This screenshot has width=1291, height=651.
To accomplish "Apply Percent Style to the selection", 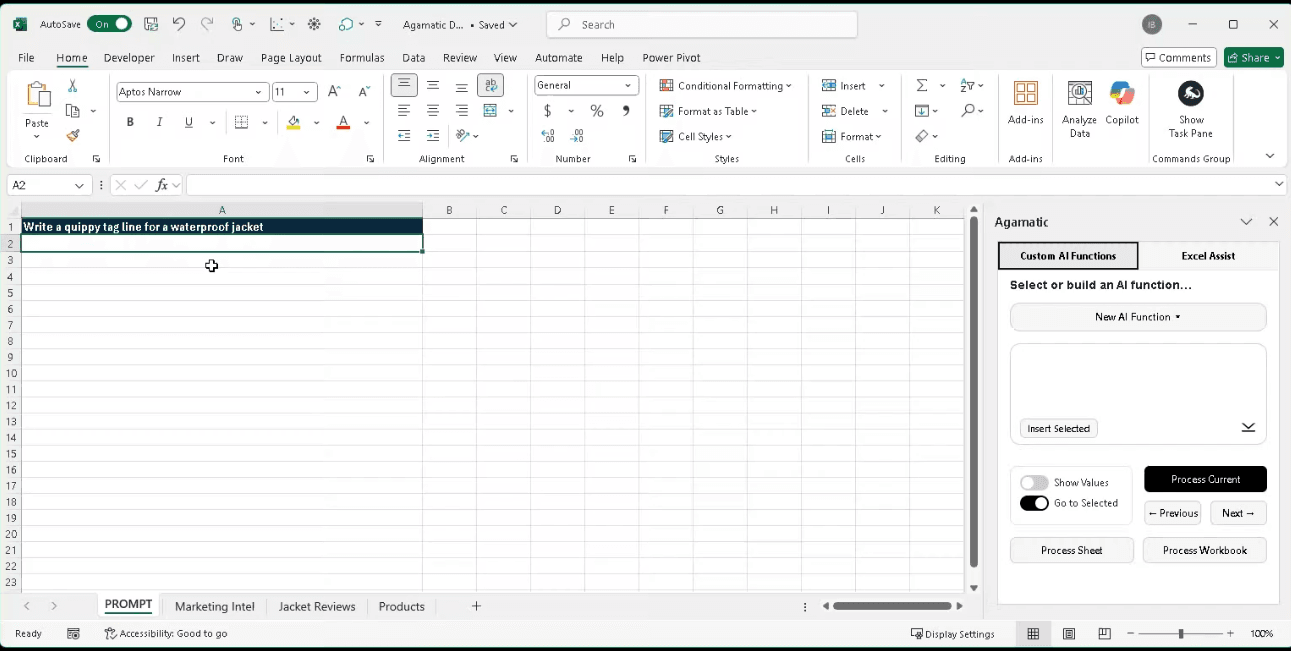I will (x=596, y=111).
